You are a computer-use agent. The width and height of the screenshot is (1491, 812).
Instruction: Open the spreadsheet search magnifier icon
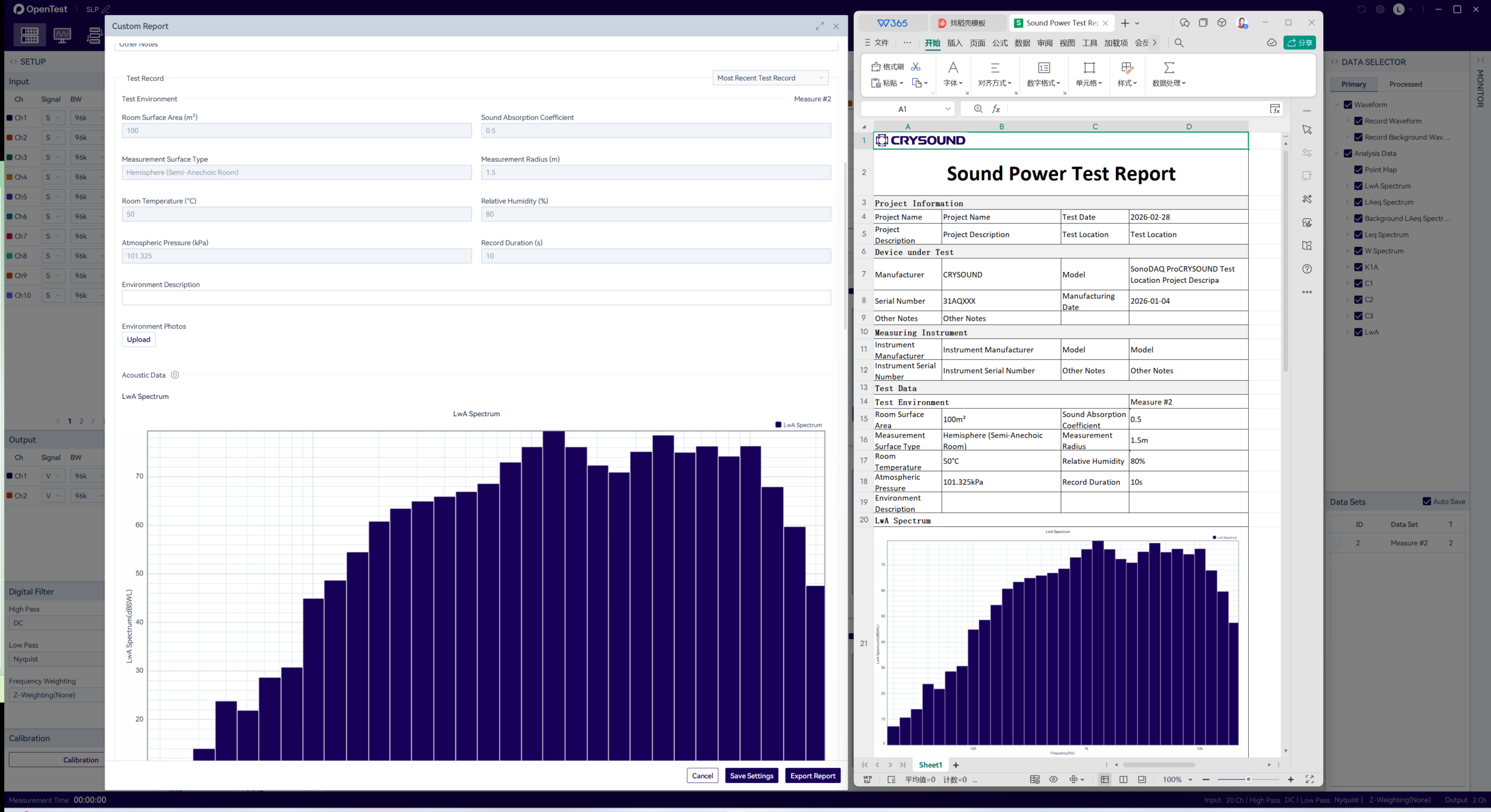click(x=1179, y=42)
